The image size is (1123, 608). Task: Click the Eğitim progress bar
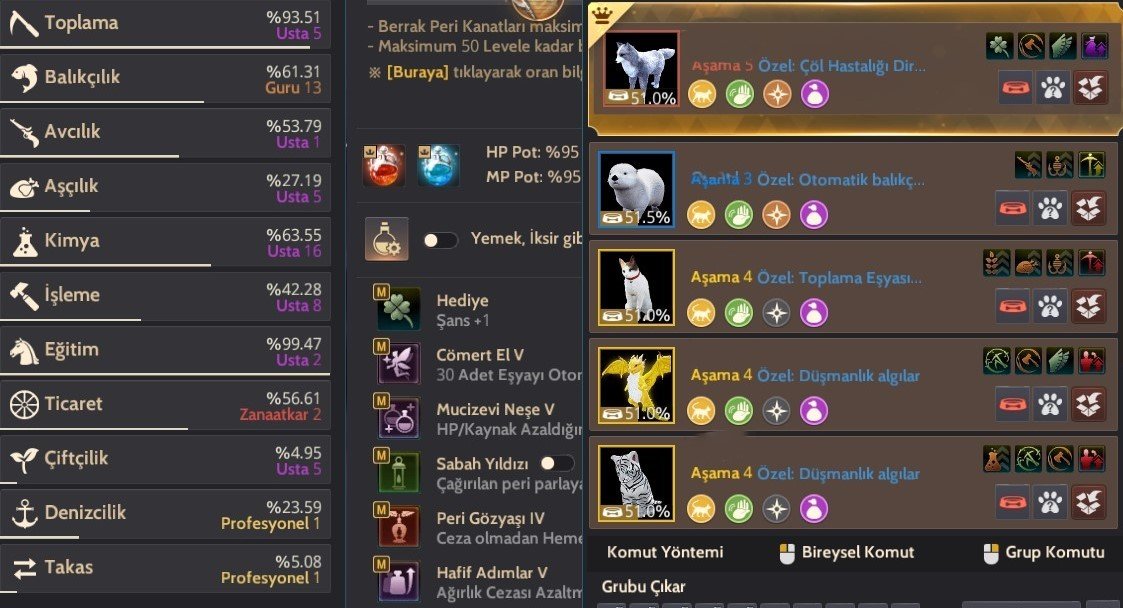(x=165, y=374)
